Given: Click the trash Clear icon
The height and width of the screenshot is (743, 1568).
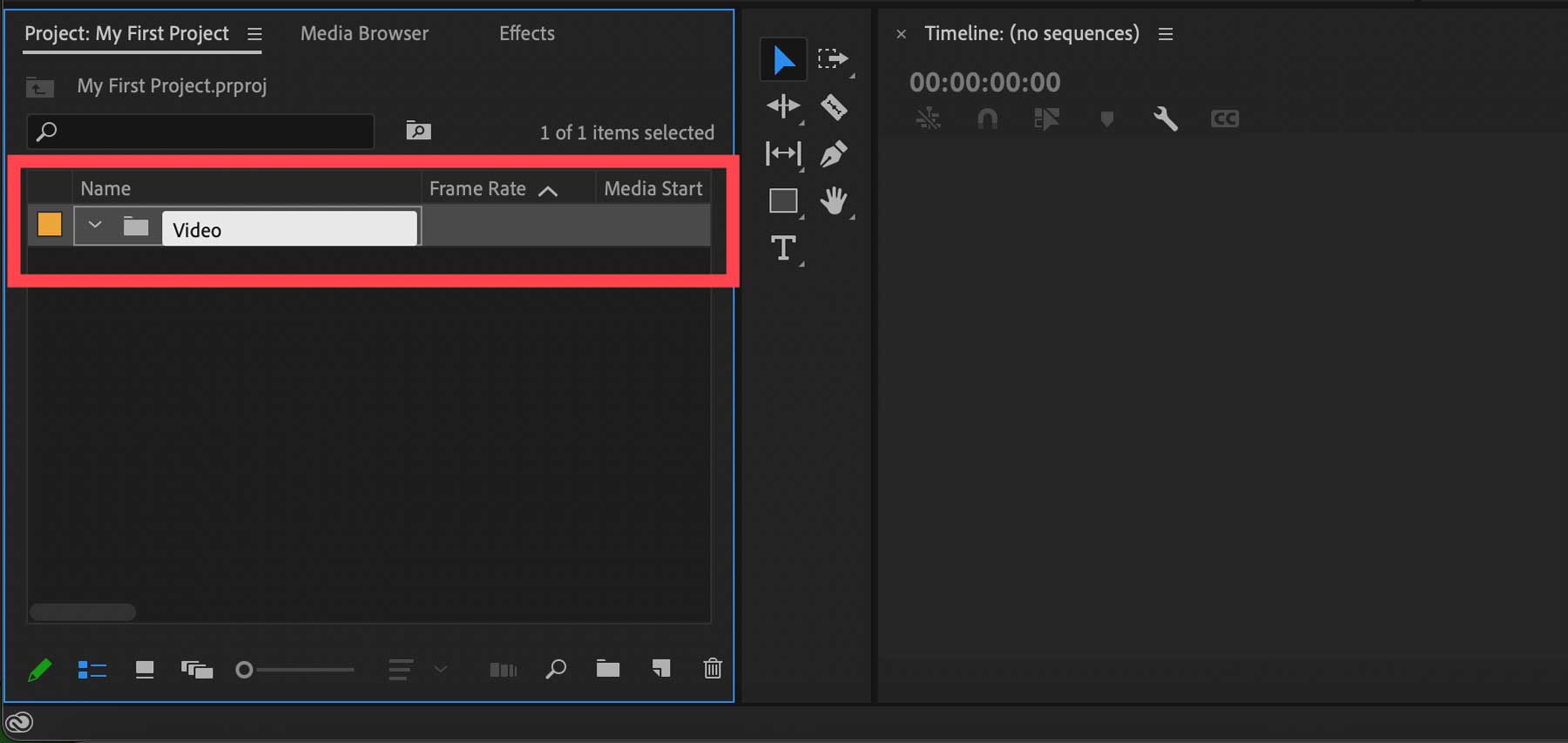Looking at the screenshot, I should pos(713,669).
